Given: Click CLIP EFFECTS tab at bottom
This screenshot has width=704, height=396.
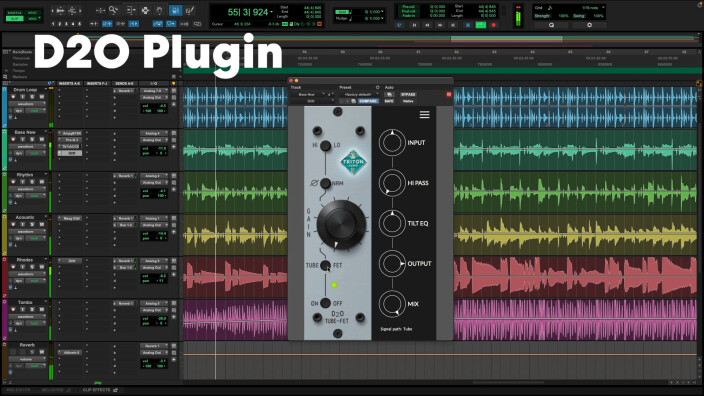Looking at the screenshot, I should tap(96, 390).
